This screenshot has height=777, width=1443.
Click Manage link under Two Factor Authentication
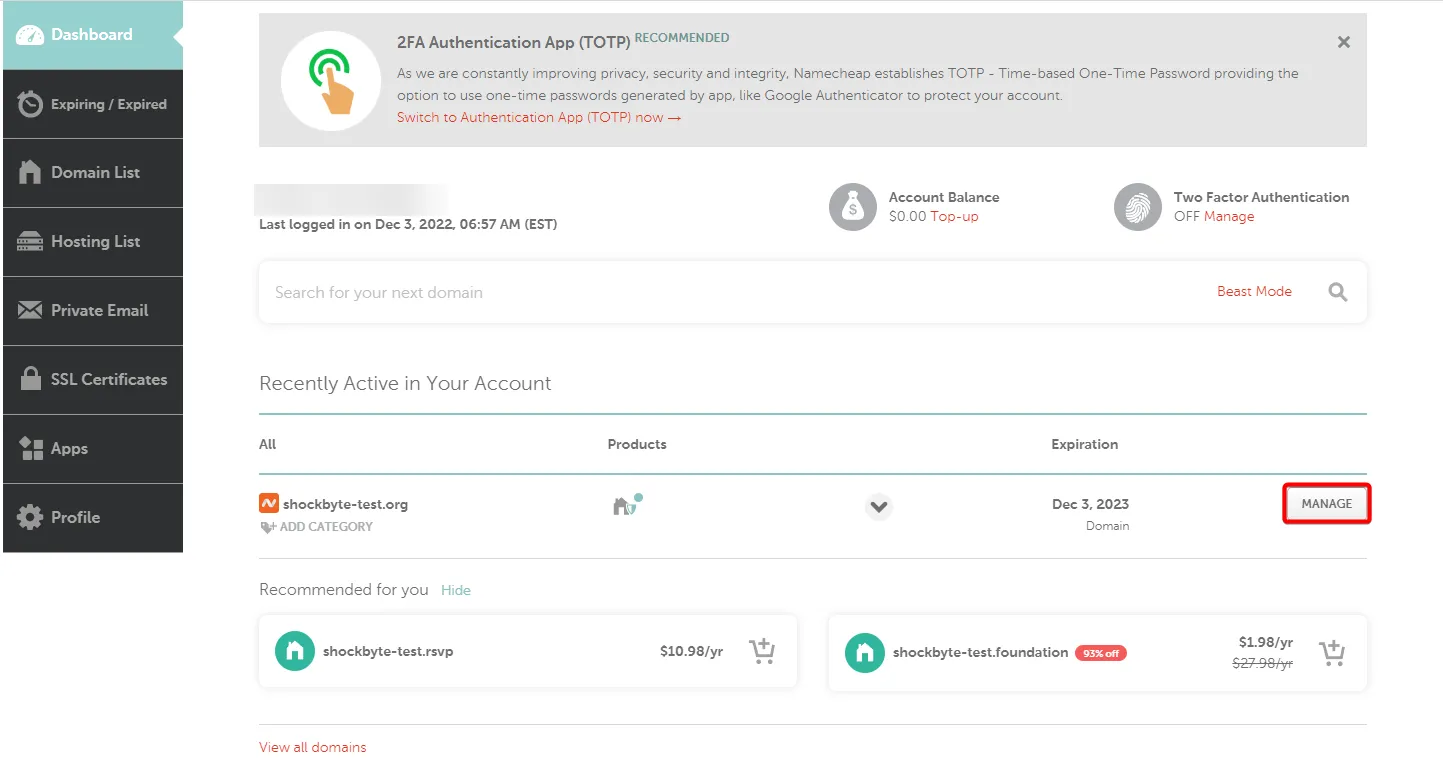tap(1229, 216)
